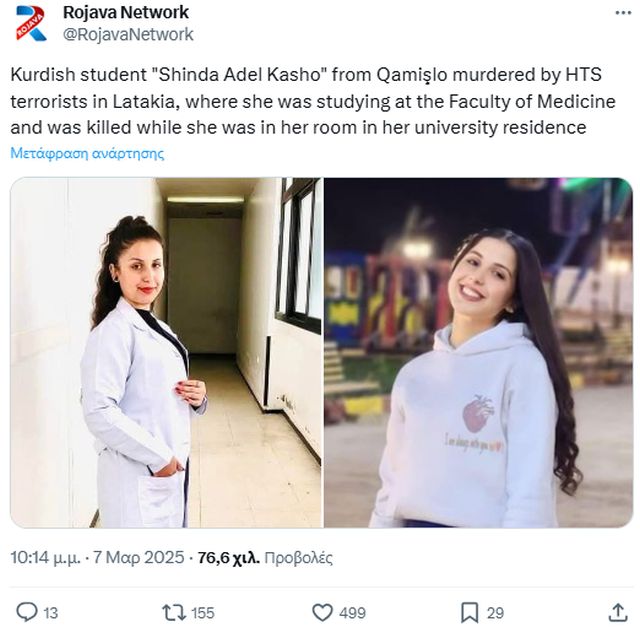Open the three-dot more options menu
The image size is (640, 633).
623,13
